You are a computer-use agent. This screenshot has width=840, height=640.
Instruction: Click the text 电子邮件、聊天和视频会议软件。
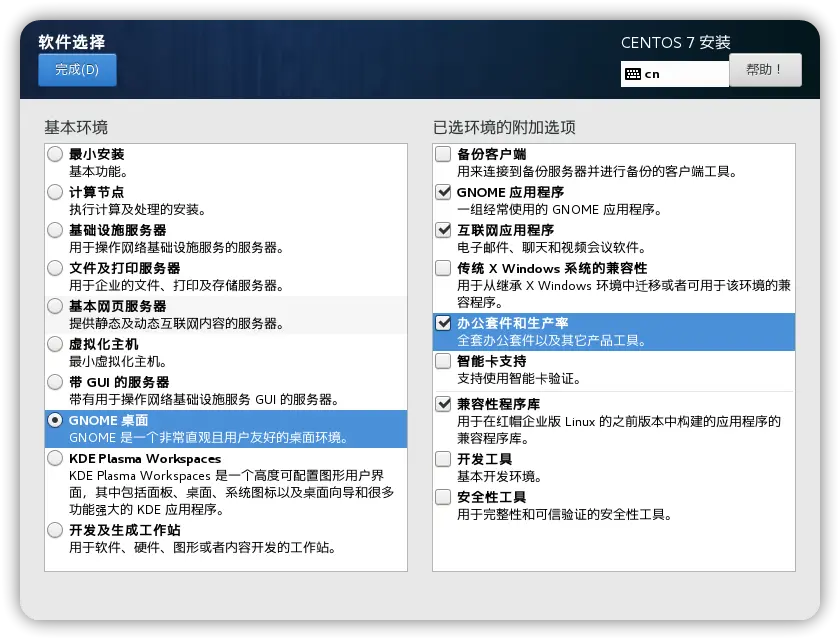(553, 248)
